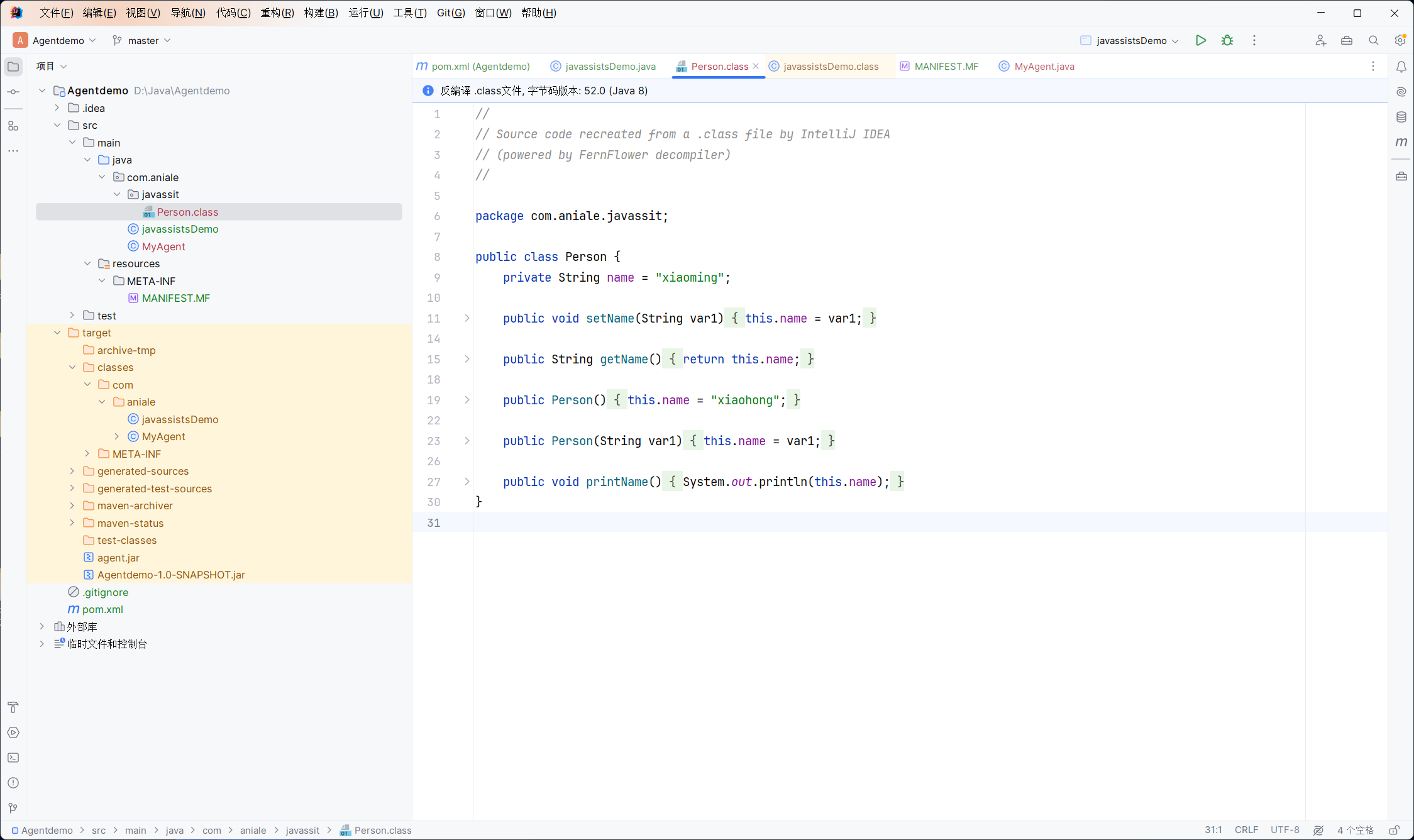Open the Terminal tool window
Image resolution: width=1414 pixels, height=840 pixels.
click(x=13, y=758)
